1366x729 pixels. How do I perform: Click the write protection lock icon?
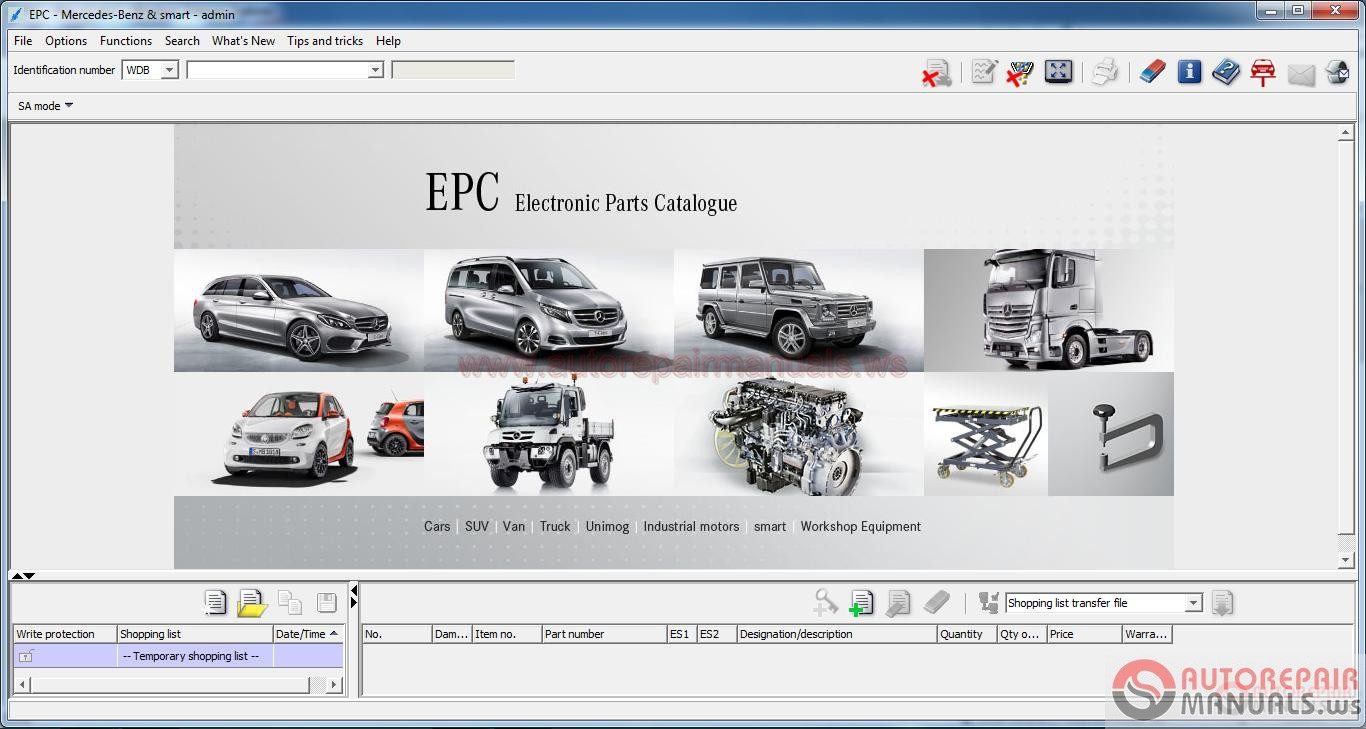(x=26, y=656)
